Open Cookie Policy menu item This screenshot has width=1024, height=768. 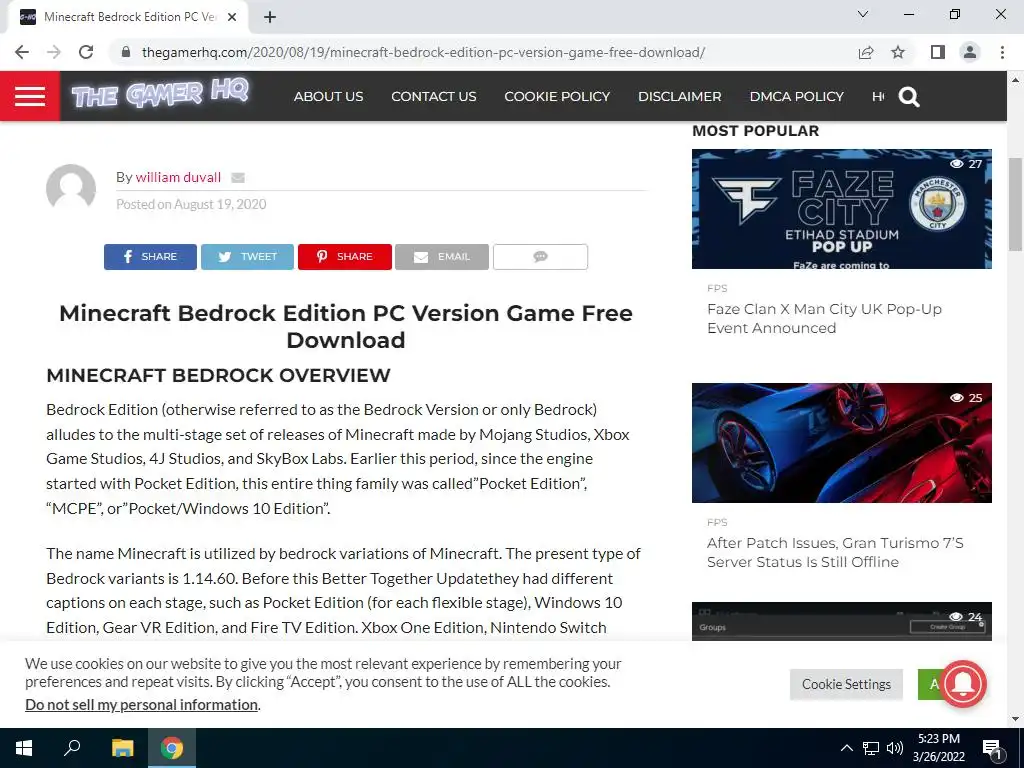(x=557, y=97)
